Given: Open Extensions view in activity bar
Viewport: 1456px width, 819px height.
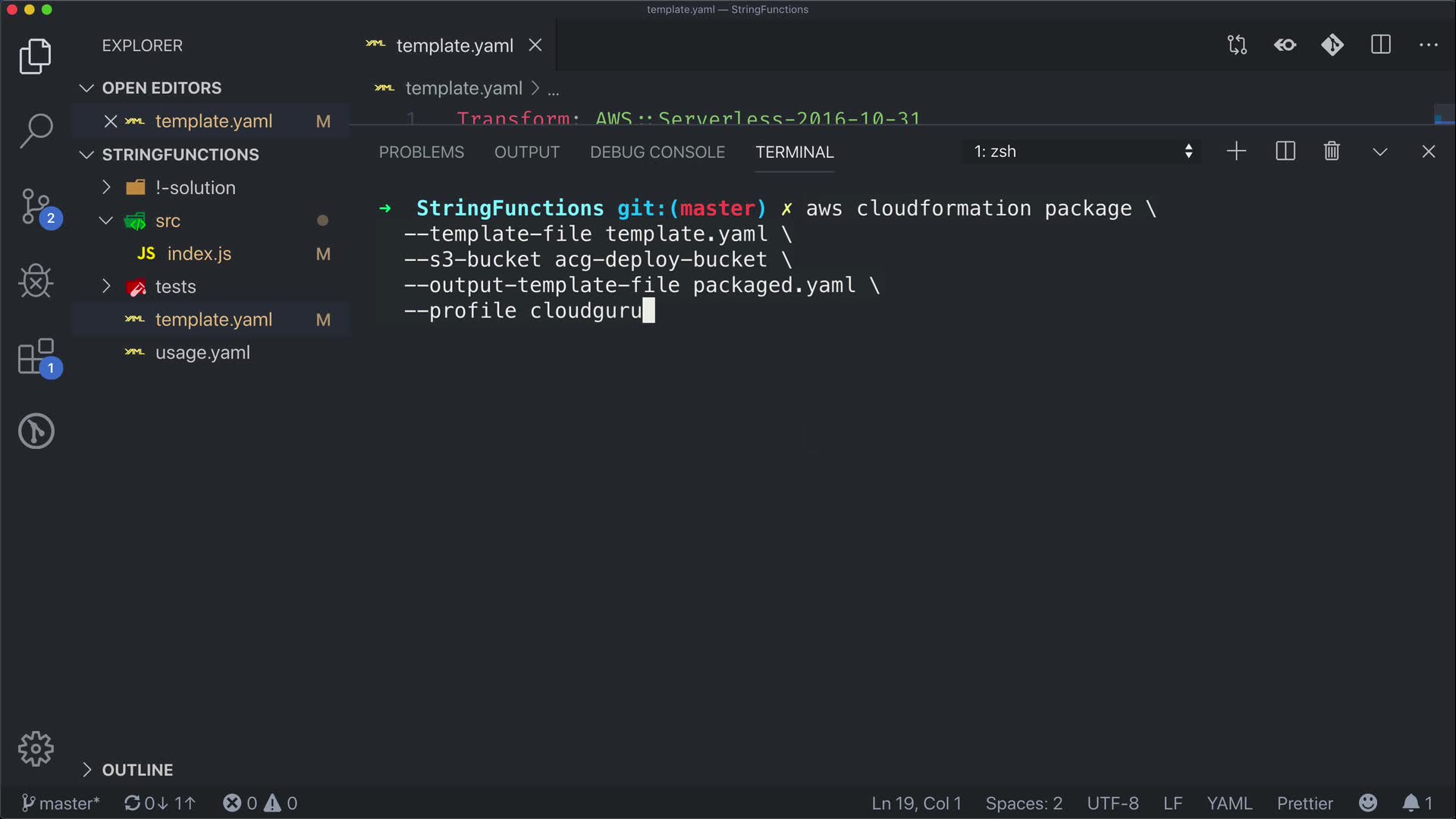Looking at the screenshot, I should pos(36,356).
